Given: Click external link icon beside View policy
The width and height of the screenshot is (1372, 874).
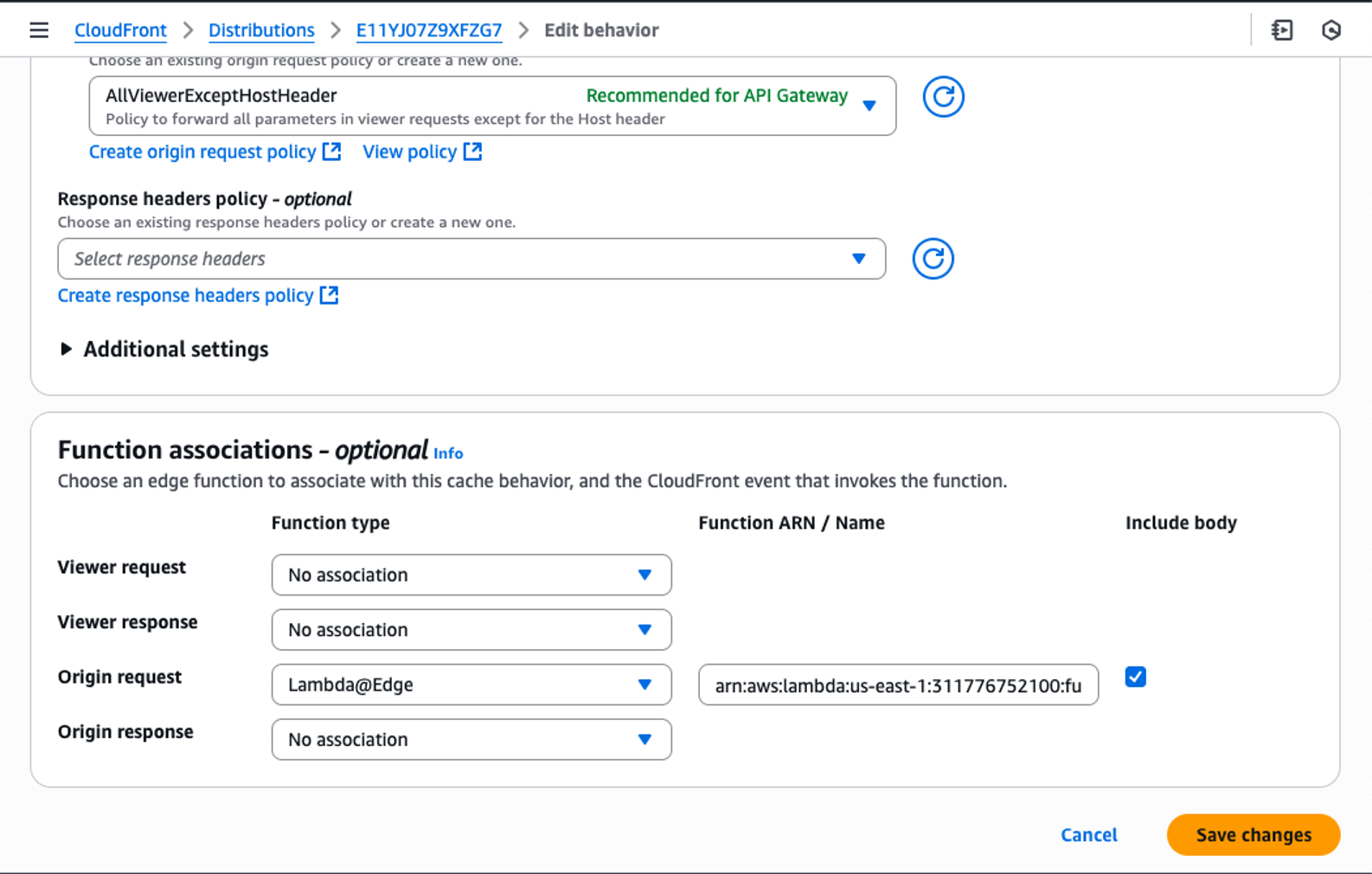Looking at the screenshot, I should 472,151.
